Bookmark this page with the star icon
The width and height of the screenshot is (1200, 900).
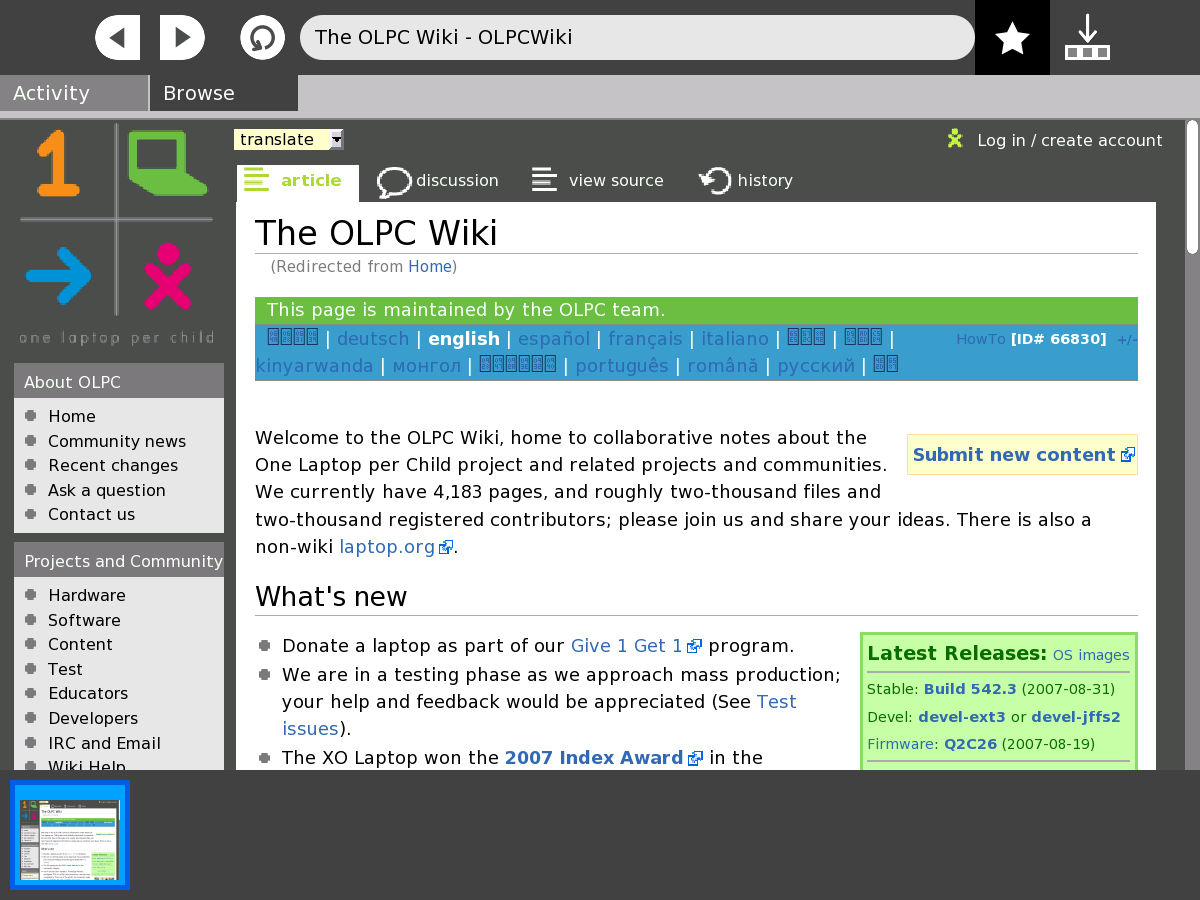tap(1012, 38)
